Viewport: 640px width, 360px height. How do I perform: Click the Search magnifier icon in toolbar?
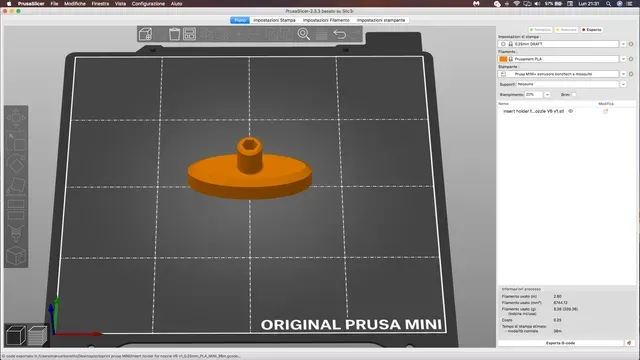(303, 34)
